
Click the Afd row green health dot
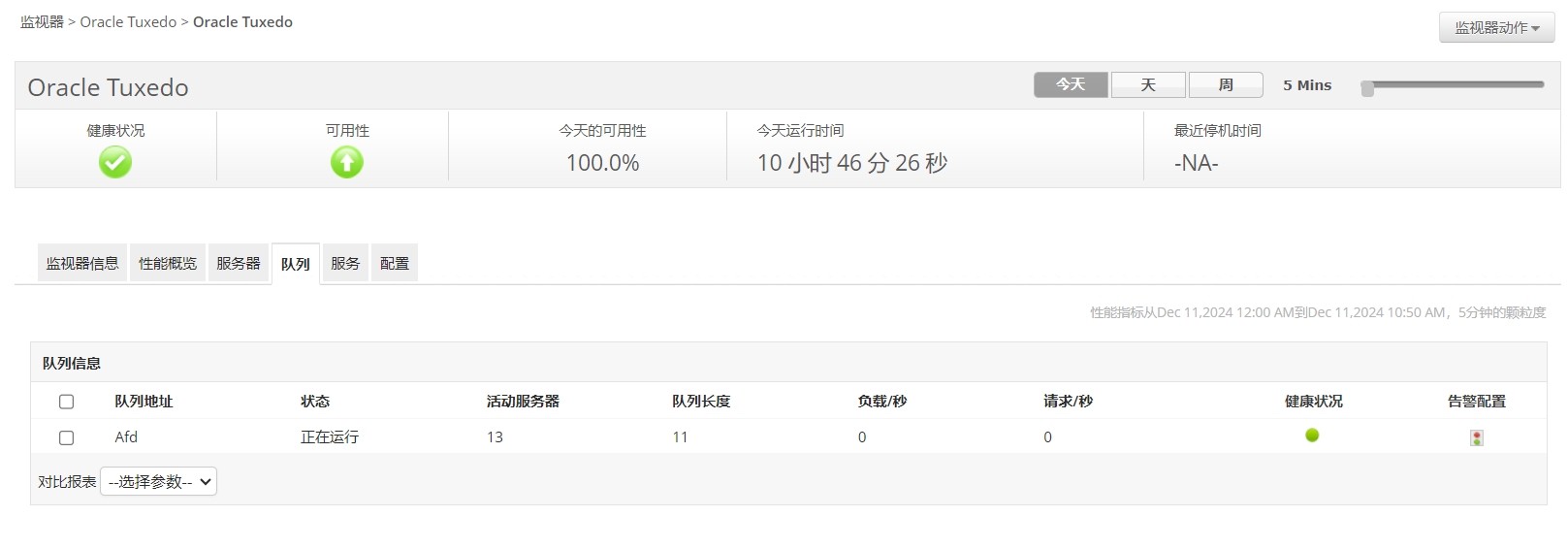pos(1312,436)
